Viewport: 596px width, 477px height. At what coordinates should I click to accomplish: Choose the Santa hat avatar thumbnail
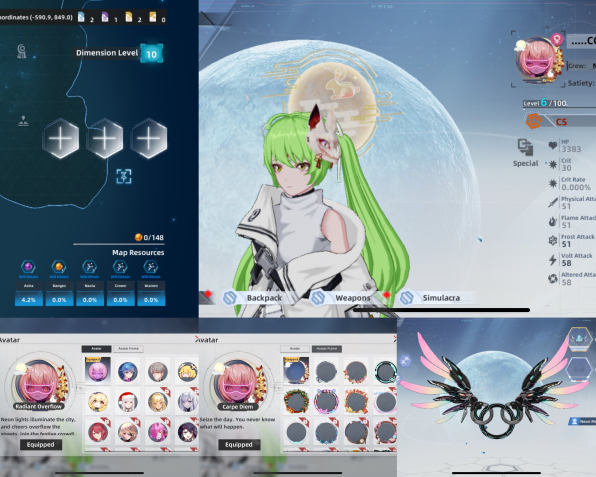(128, 401)
